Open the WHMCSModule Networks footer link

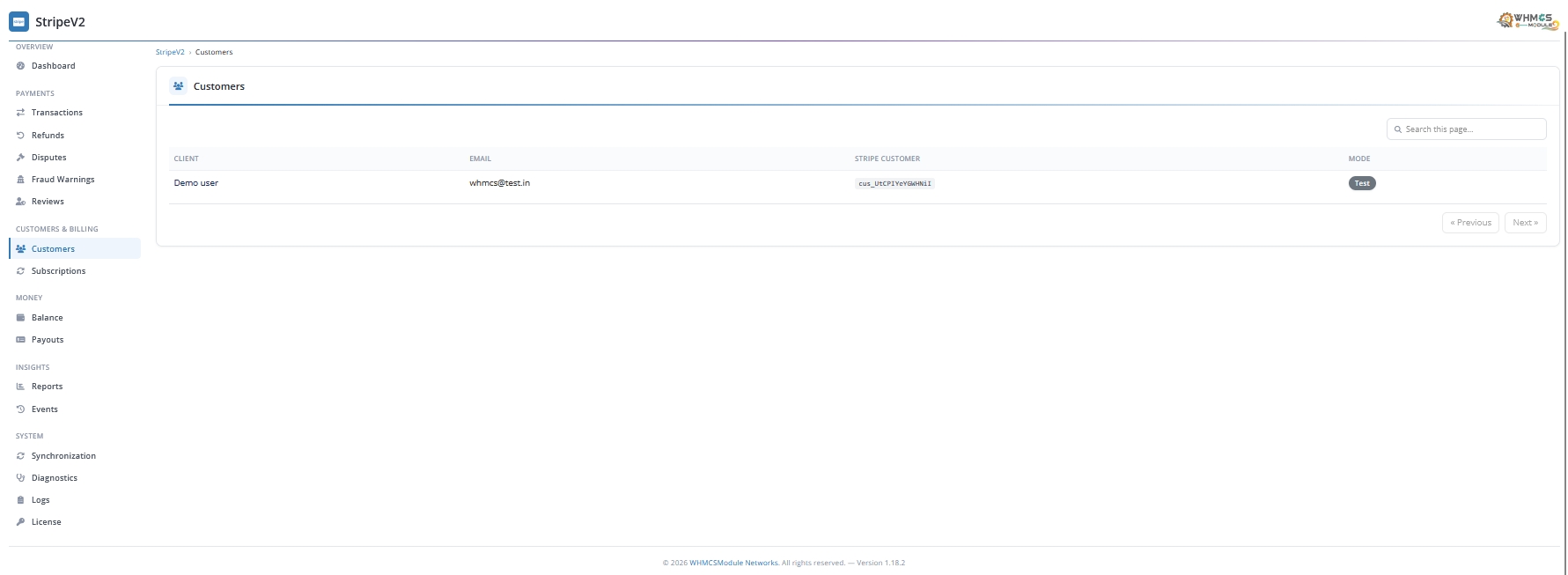pyautogui.click(x=734, y=563)
